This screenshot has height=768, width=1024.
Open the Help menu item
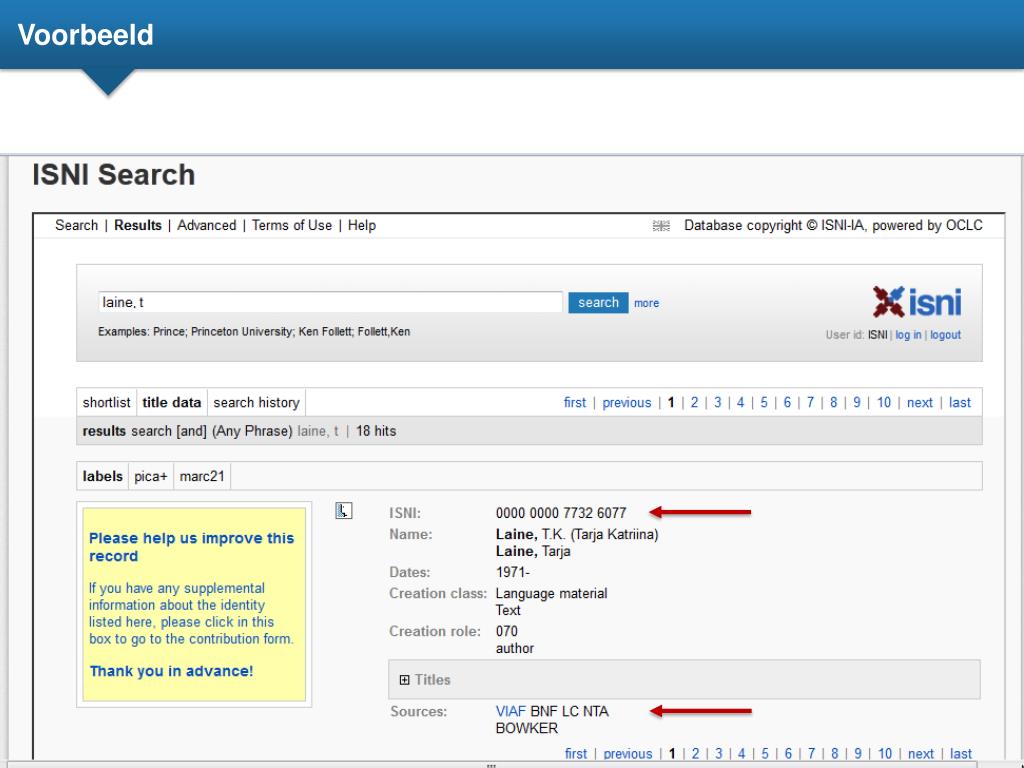(362, 225)
